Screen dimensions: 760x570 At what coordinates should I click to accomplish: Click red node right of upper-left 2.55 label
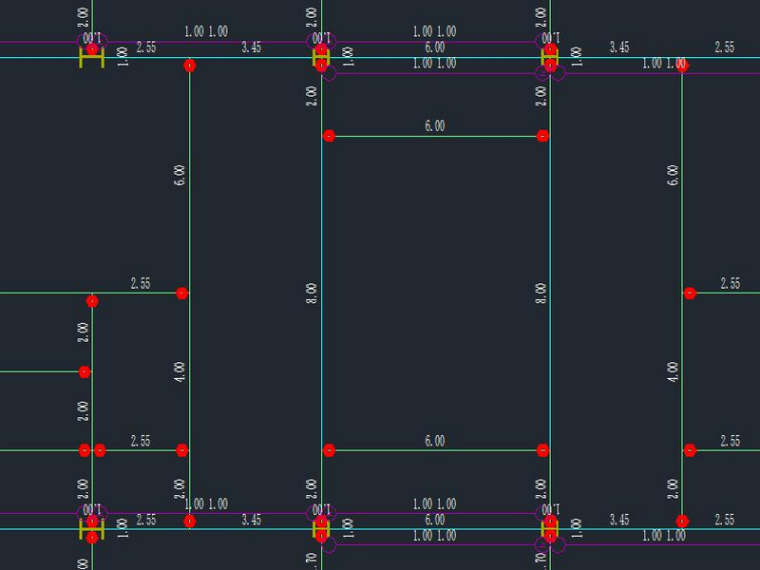point(182,293)
